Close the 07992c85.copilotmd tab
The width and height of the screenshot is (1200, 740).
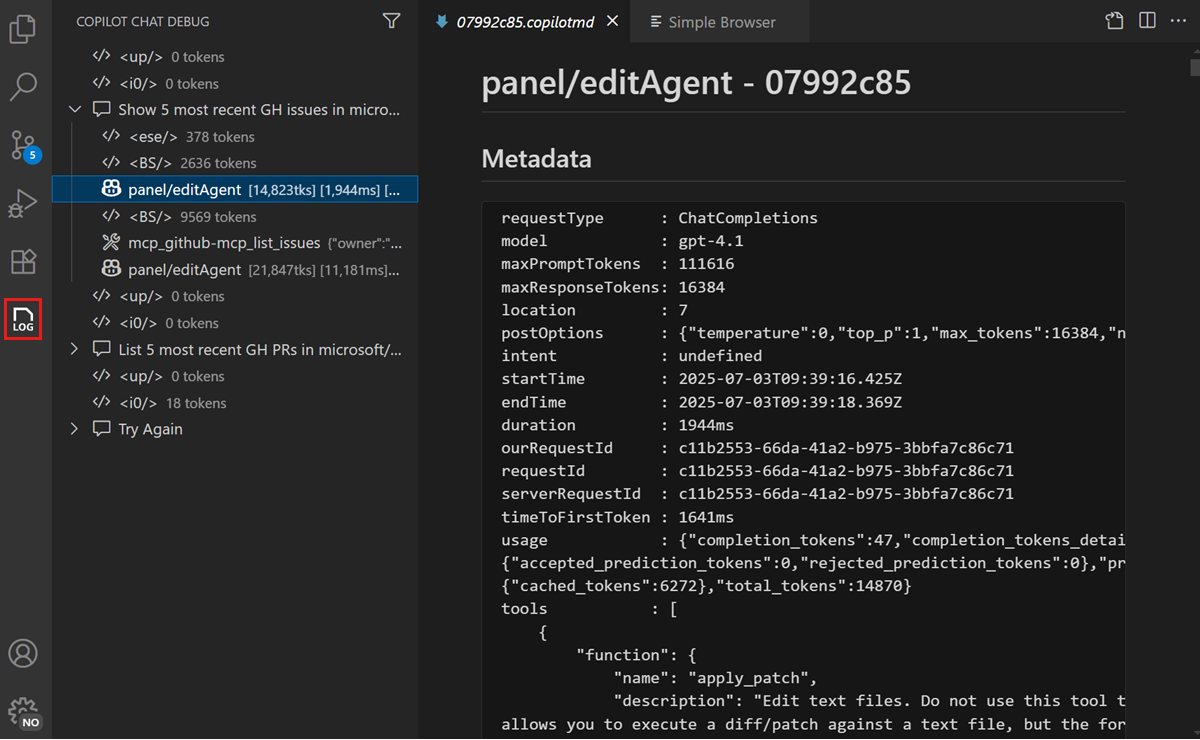click(612, 19)
